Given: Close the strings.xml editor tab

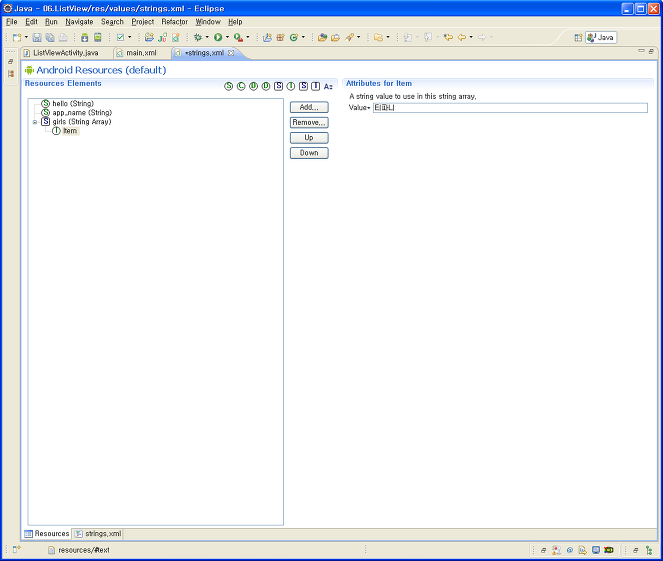Looking at the screenshot, I should 231,53.
